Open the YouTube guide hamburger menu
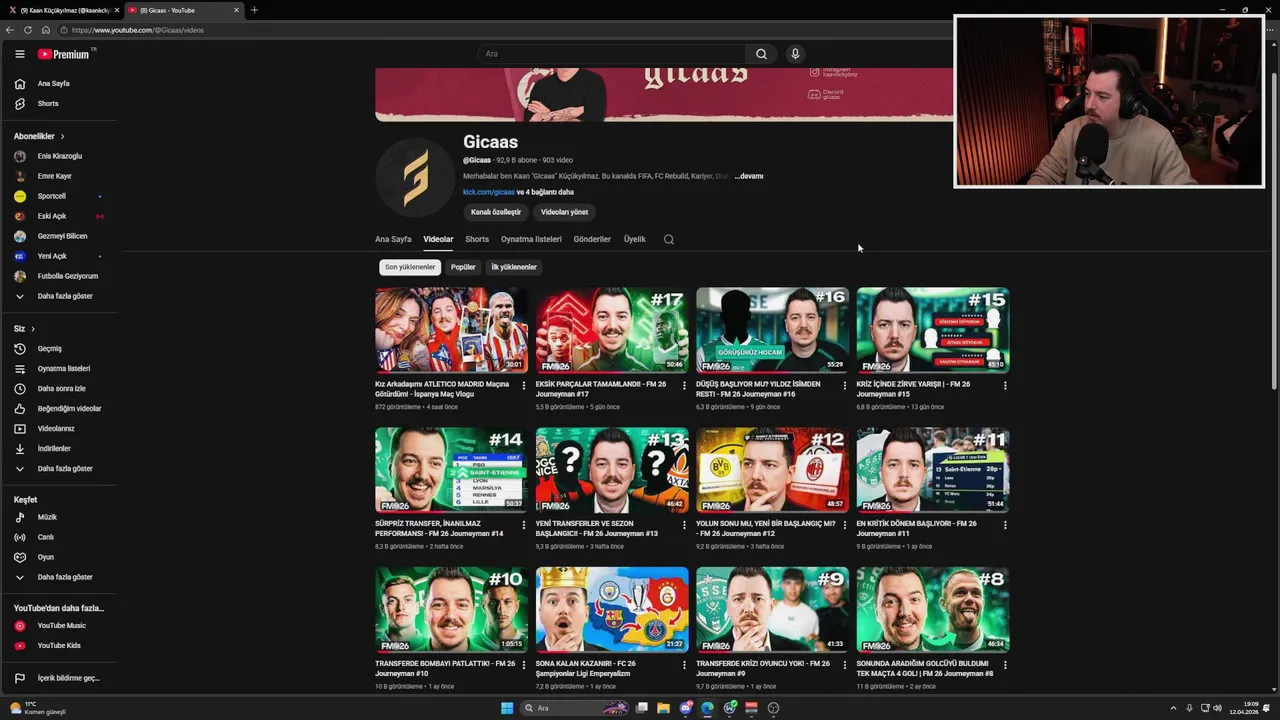Image resolution: width=1280 pixels, height=720 pixels. 19,54
